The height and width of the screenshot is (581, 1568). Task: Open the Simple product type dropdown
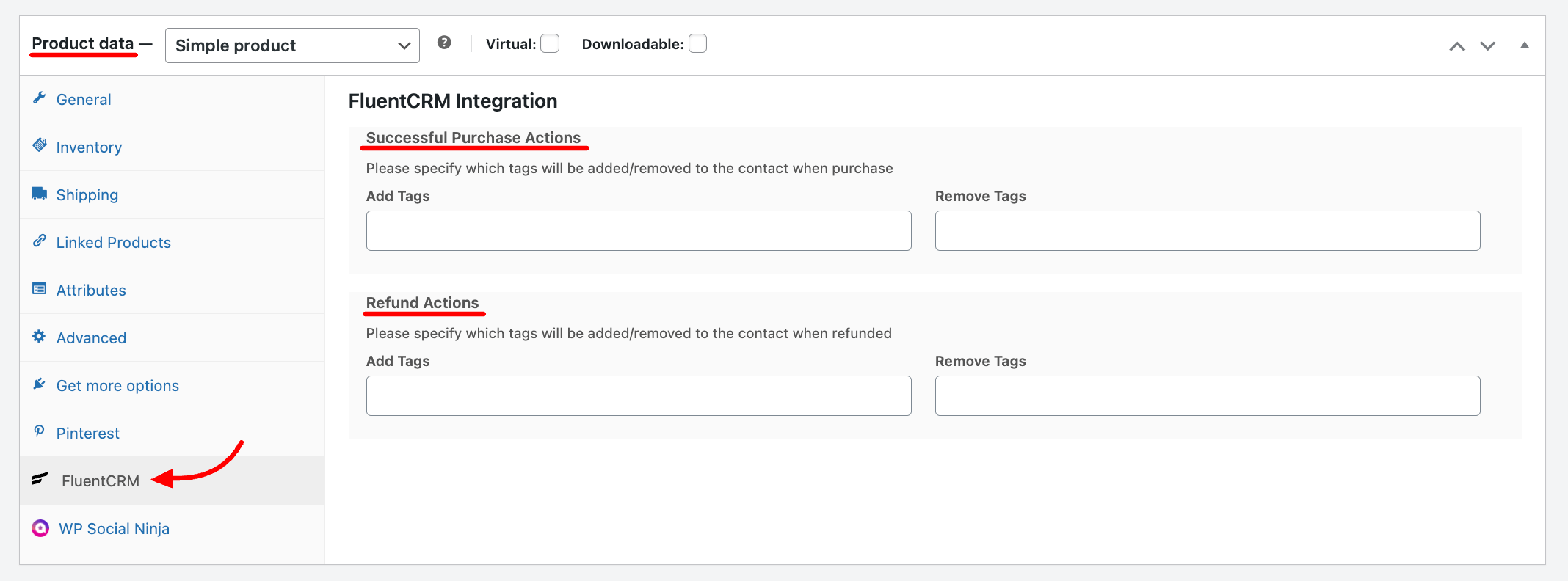click(x=292, y=45)
